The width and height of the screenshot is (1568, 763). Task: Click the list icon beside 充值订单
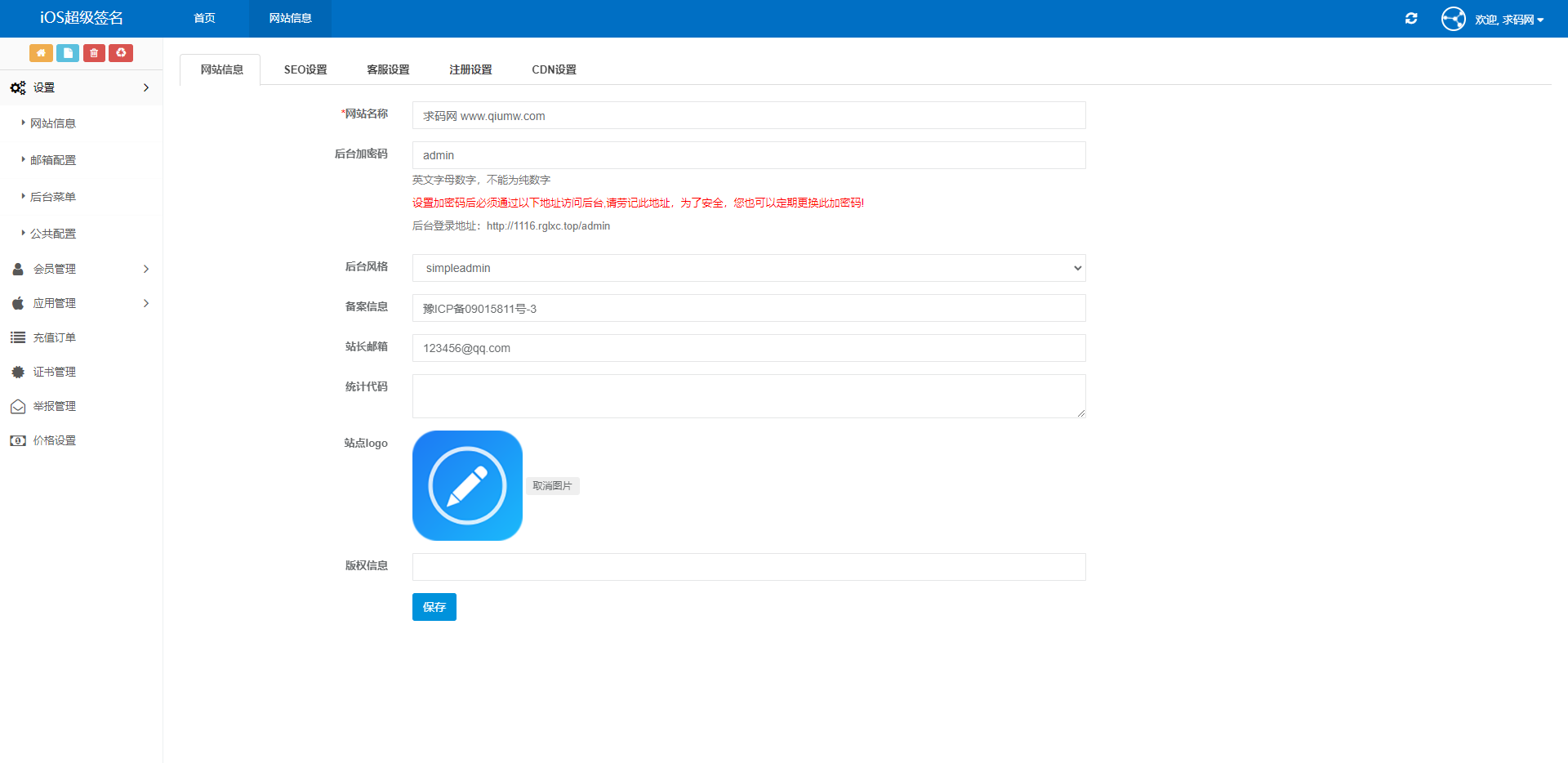[x=18, y=337]
